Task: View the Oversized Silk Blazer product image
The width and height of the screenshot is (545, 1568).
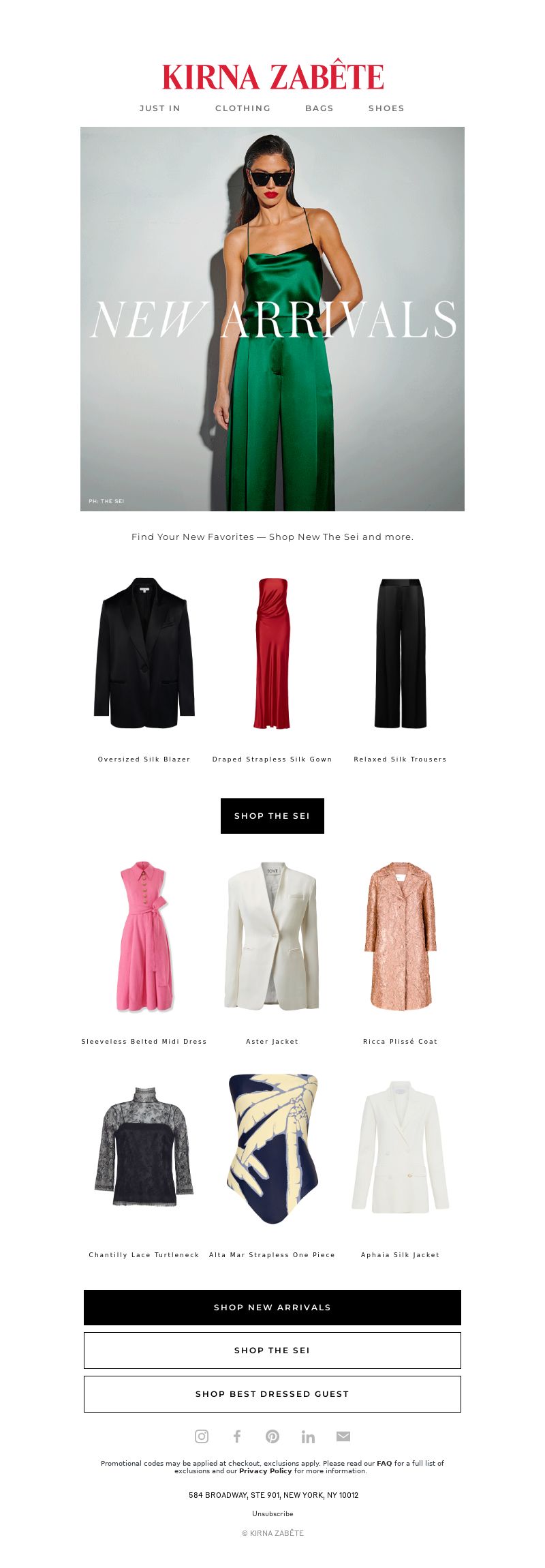Action: click(144, 653)
